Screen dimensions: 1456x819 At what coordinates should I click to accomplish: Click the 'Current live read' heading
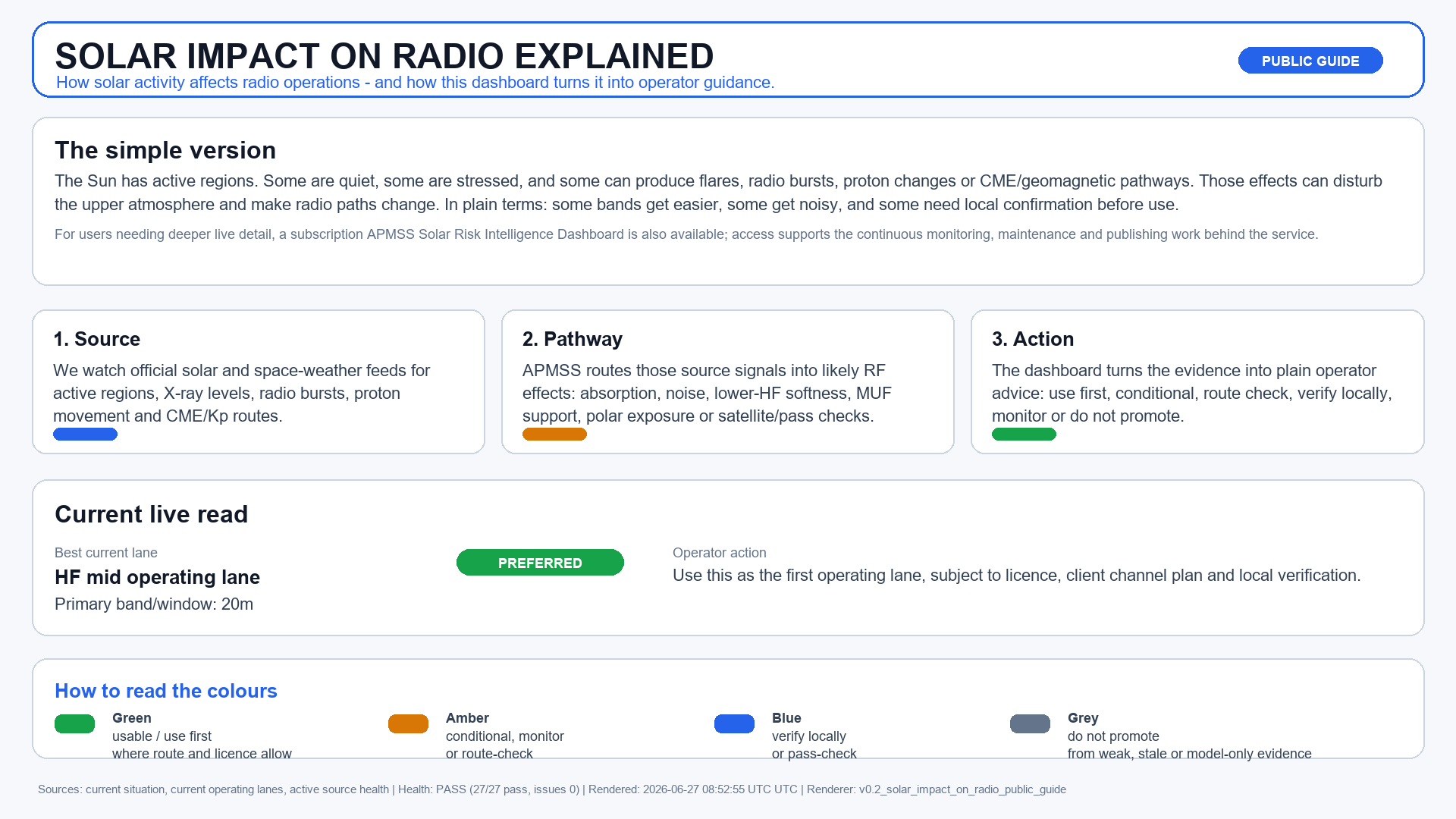152,514
